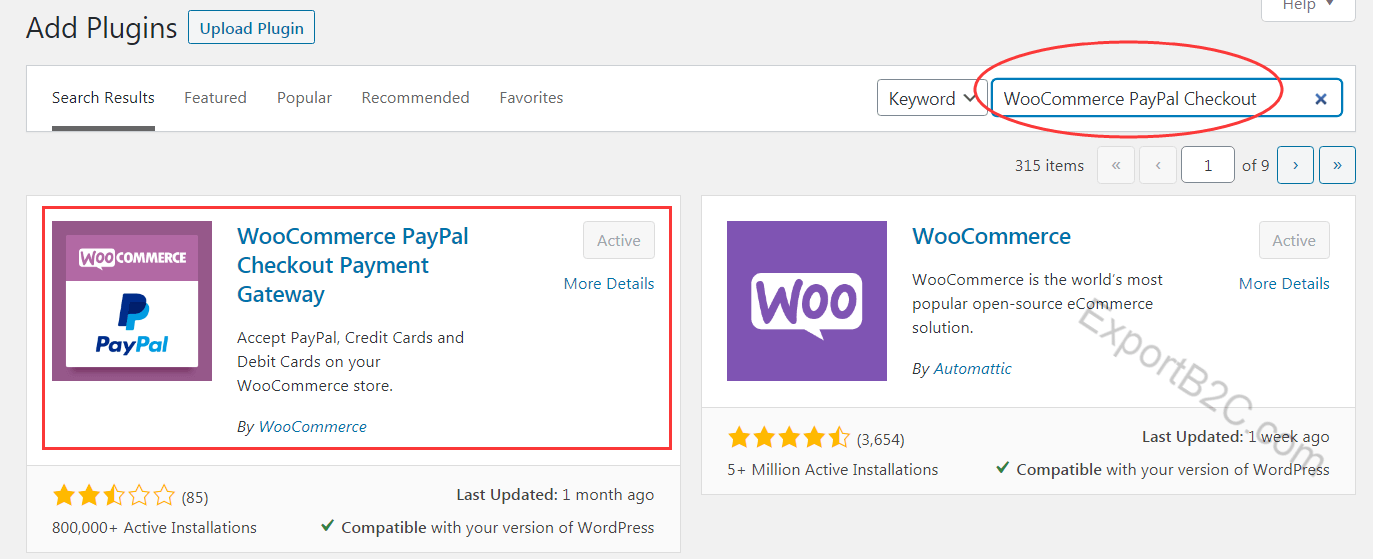1373x559 pixels.
Task: Click the current page number field
Action: point(1207,165)
